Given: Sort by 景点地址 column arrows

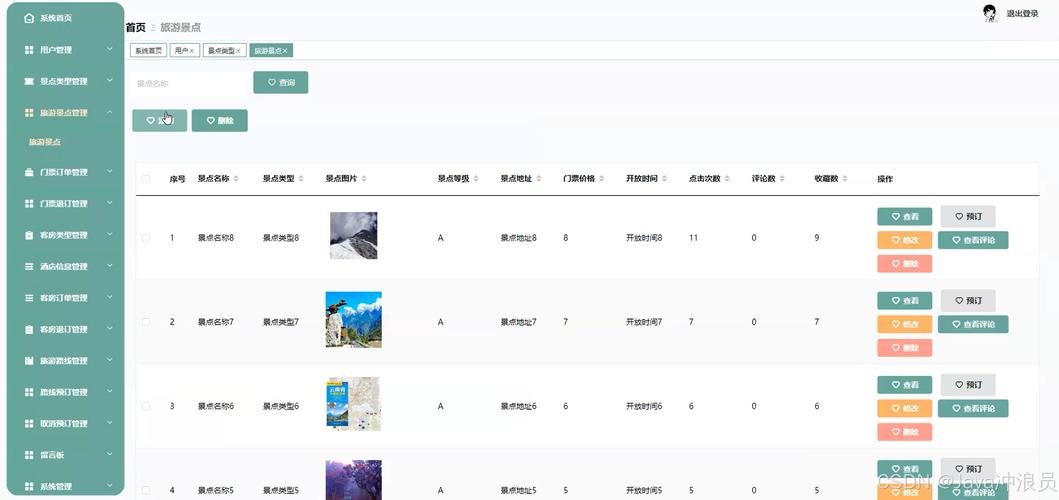Looking at the screenshot, I should 538,179.
